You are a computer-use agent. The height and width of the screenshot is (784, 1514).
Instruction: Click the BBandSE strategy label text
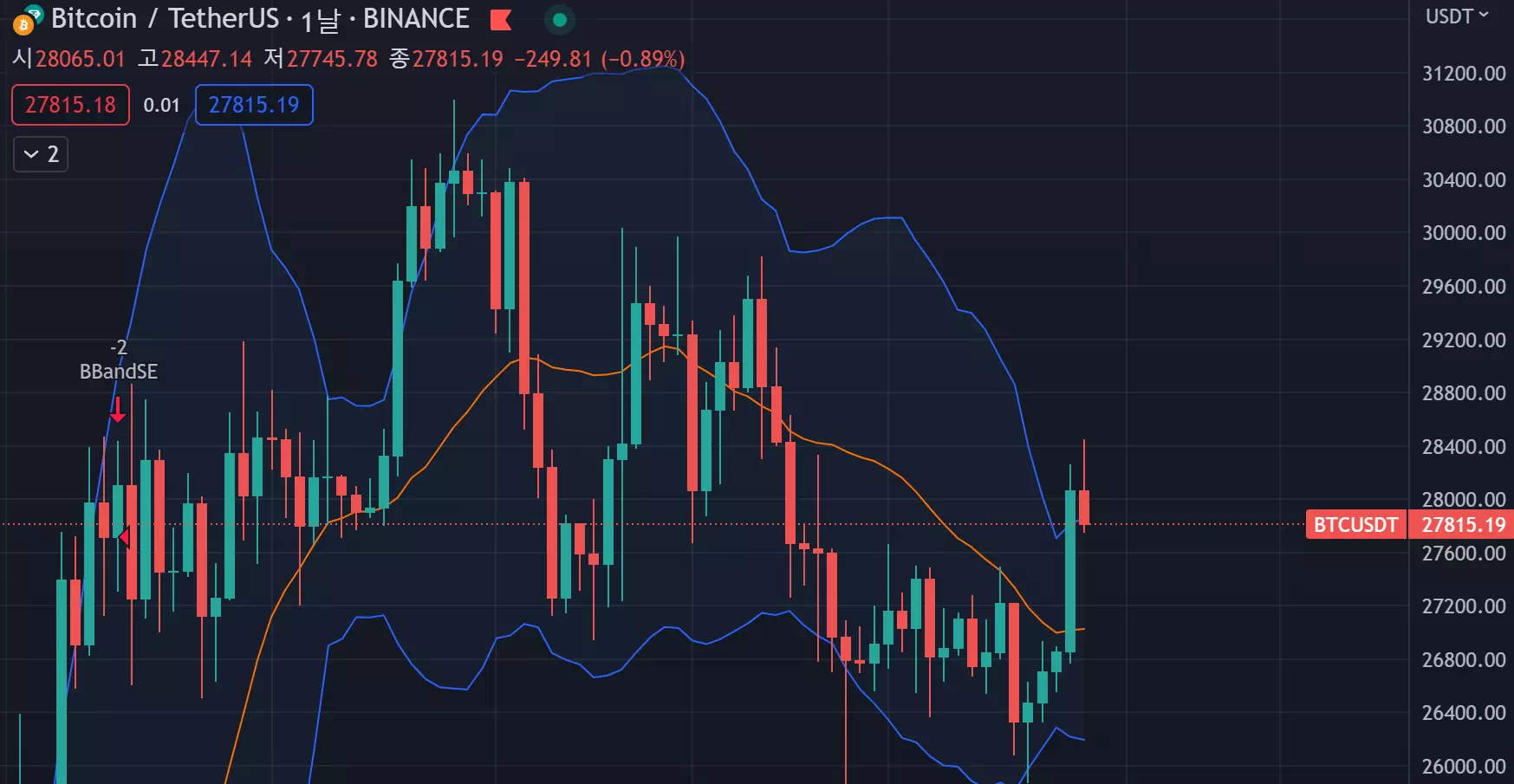click(119, 372)
